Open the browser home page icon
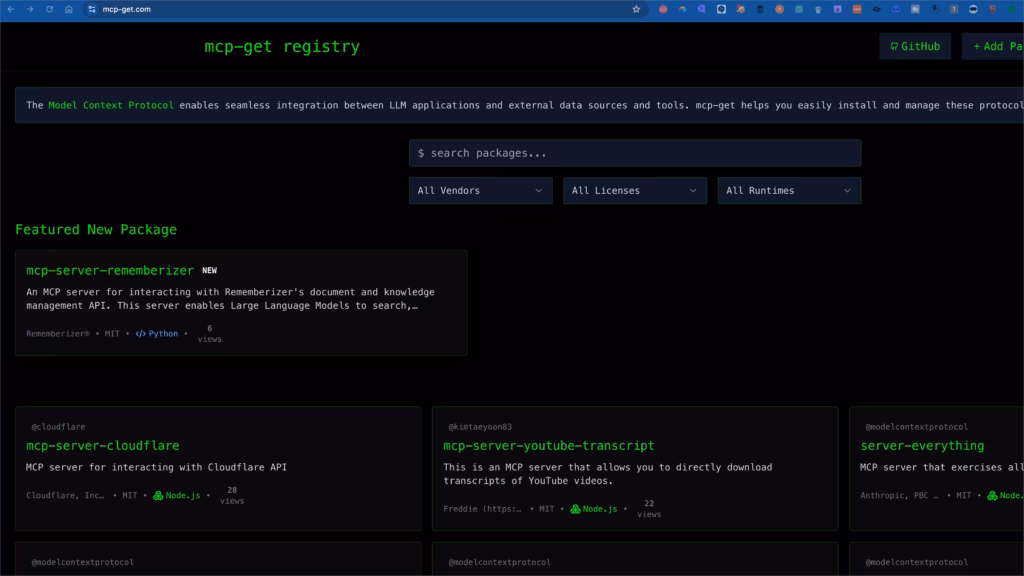Screen dimensions: 1024x576 [69, 9]
